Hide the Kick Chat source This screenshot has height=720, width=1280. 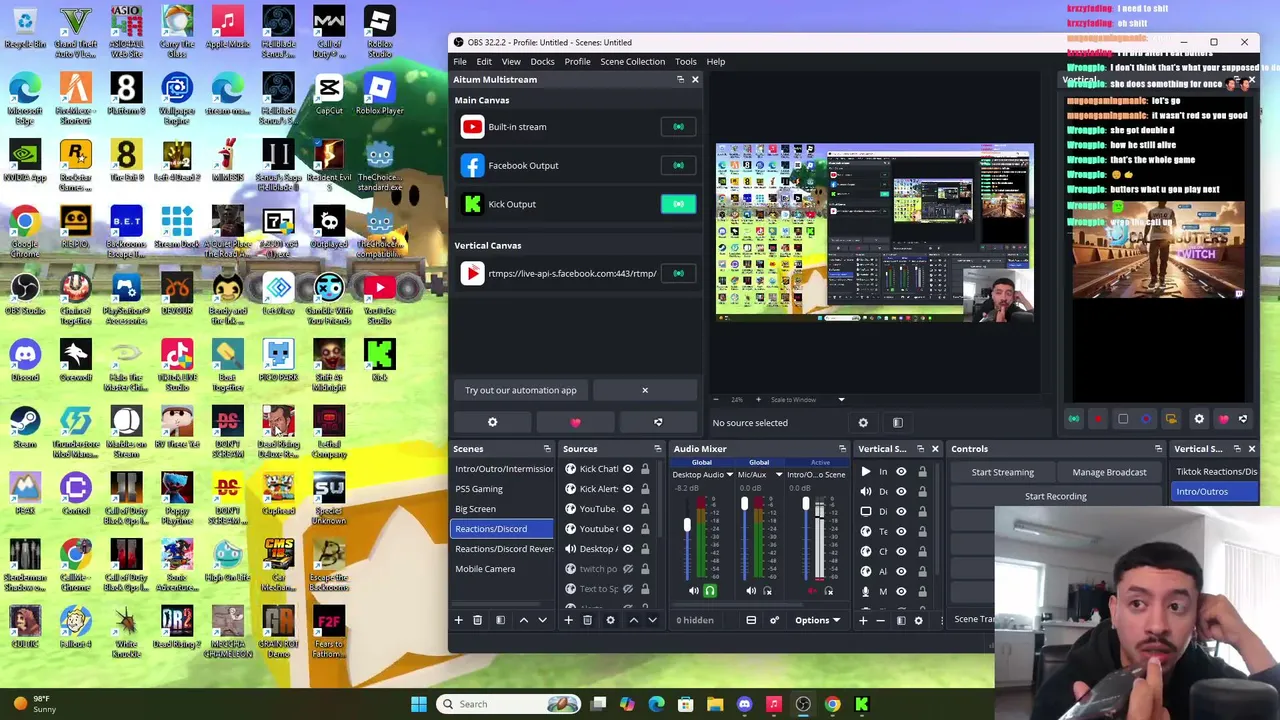point(628,469)
